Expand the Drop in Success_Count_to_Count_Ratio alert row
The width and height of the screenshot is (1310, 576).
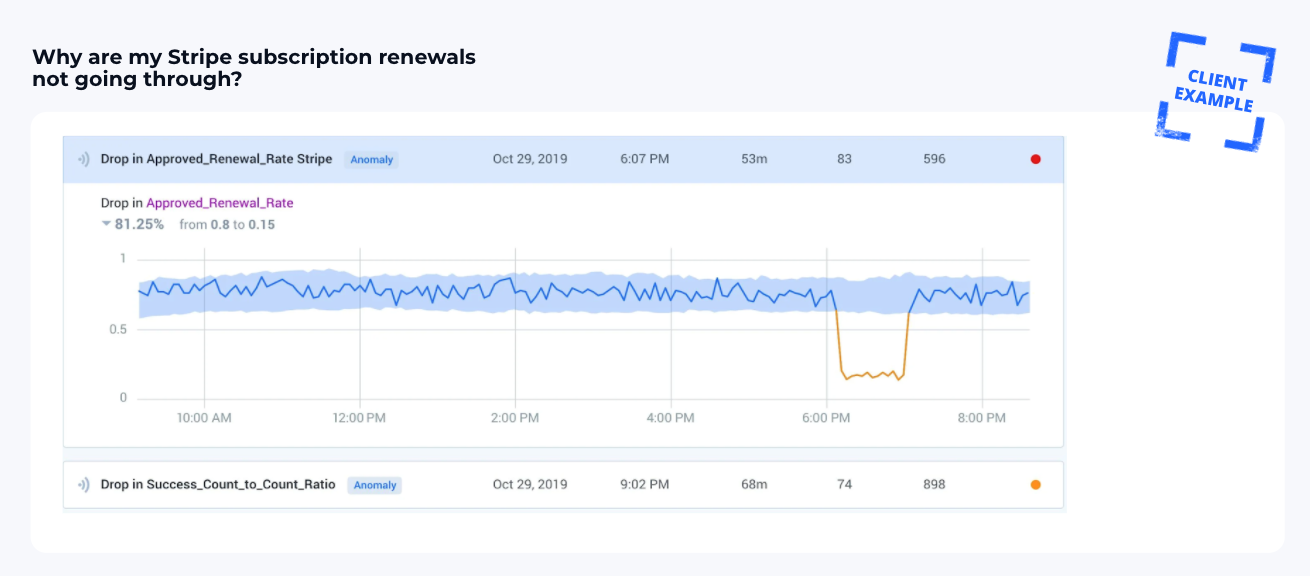tap(563, 485)
